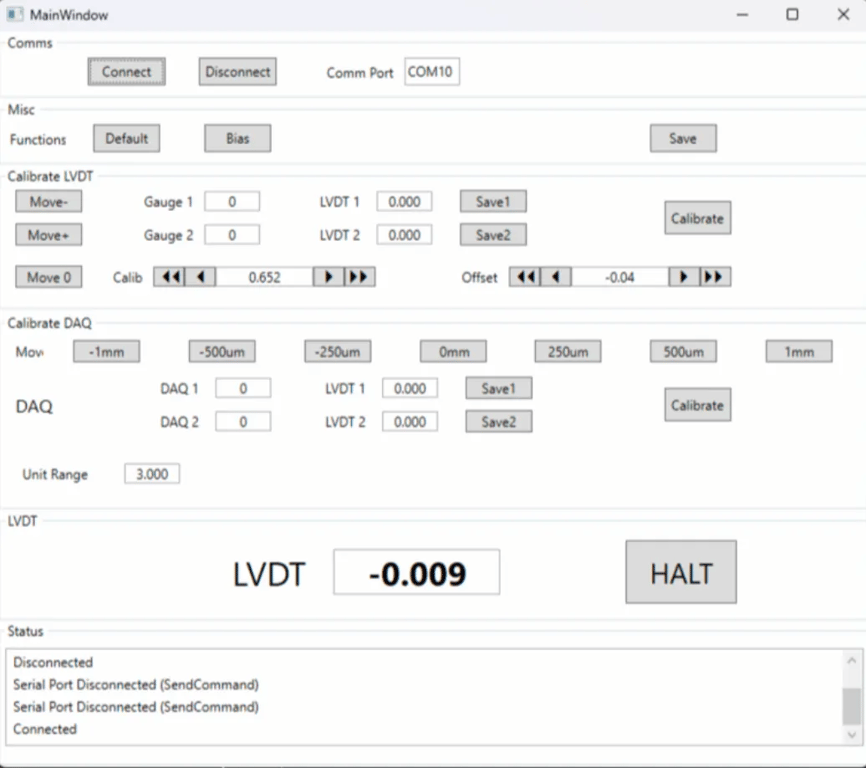The width and height of the screenshot is (866, 768).
Task: Click Calib single-step increase arrow
Action: coord(329,277)
